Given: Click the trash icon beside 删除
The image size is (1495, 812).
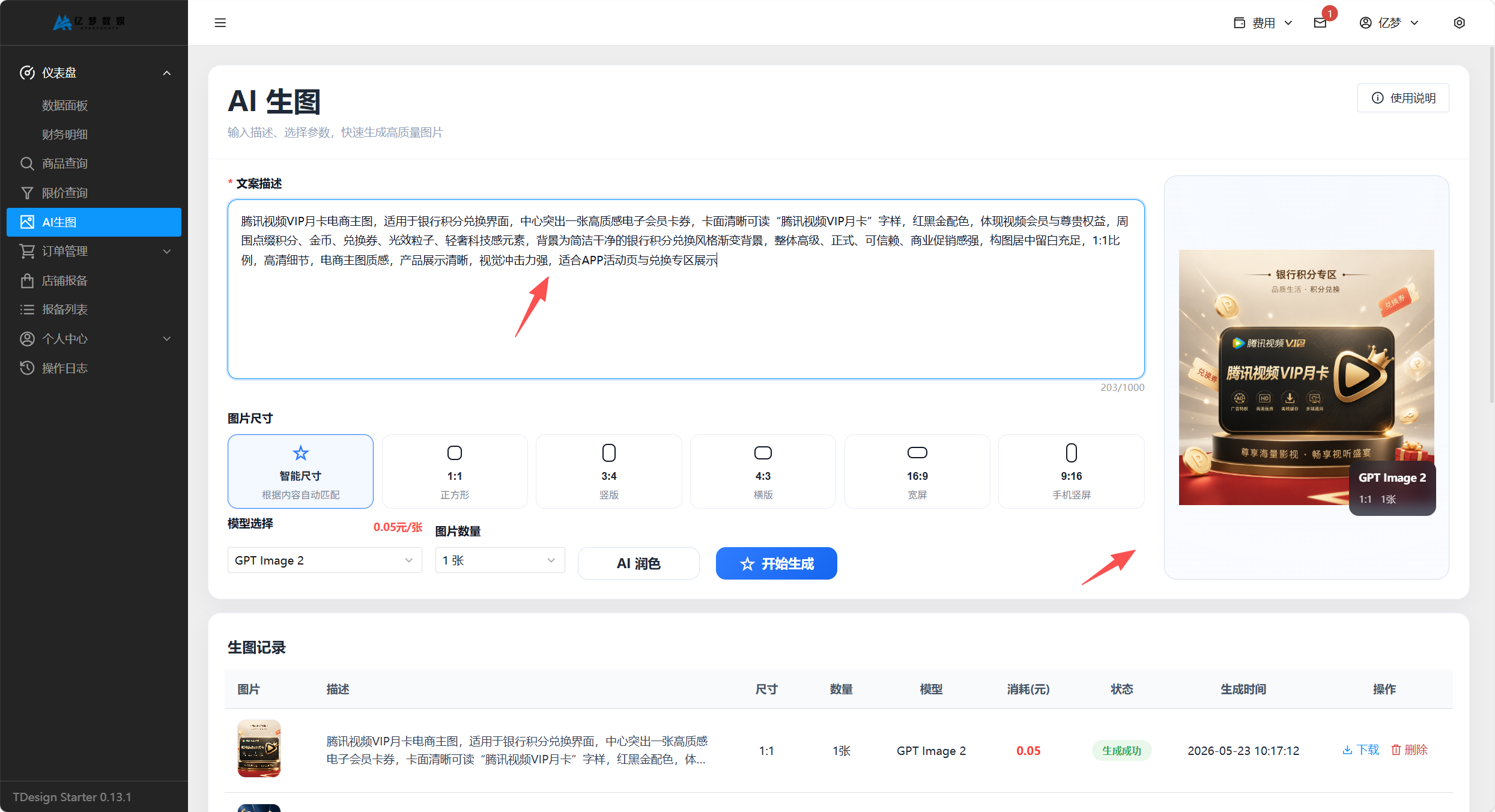Looking at the screenshot, I should click(1396, 750).
